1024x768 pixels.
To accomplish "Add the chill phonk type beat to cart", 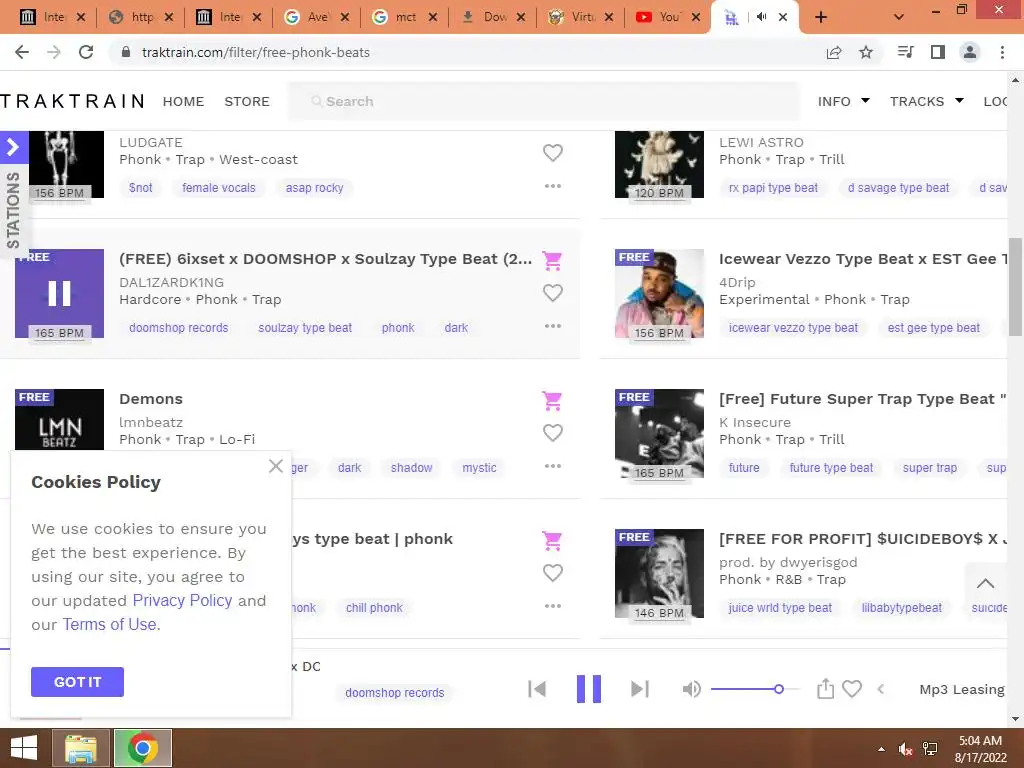I will pyautogui.click(x=552, y=540).
